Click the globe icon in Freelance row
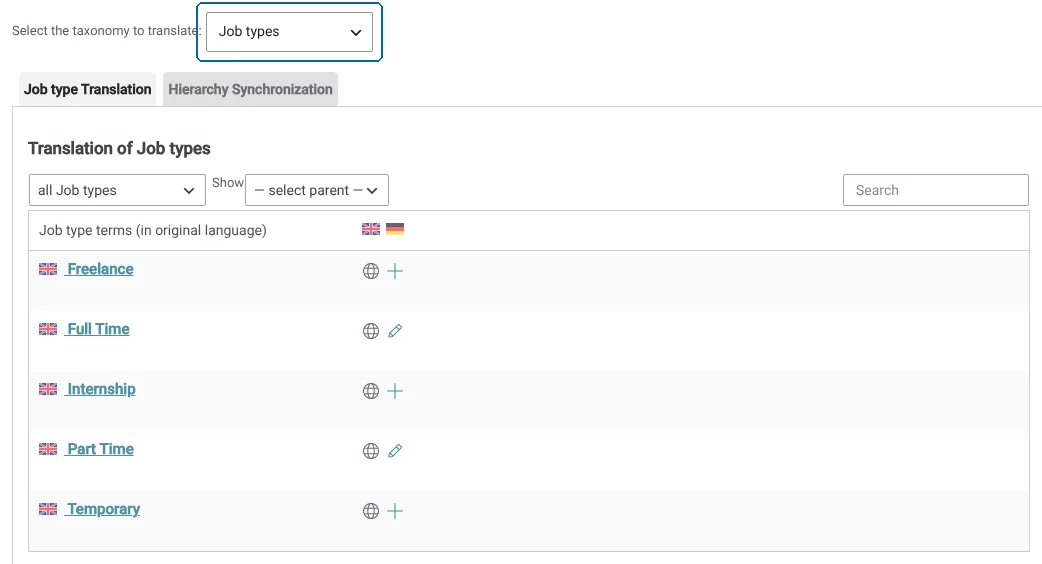The height and width of the screenshot is (564, 1042). coord(371,271)
